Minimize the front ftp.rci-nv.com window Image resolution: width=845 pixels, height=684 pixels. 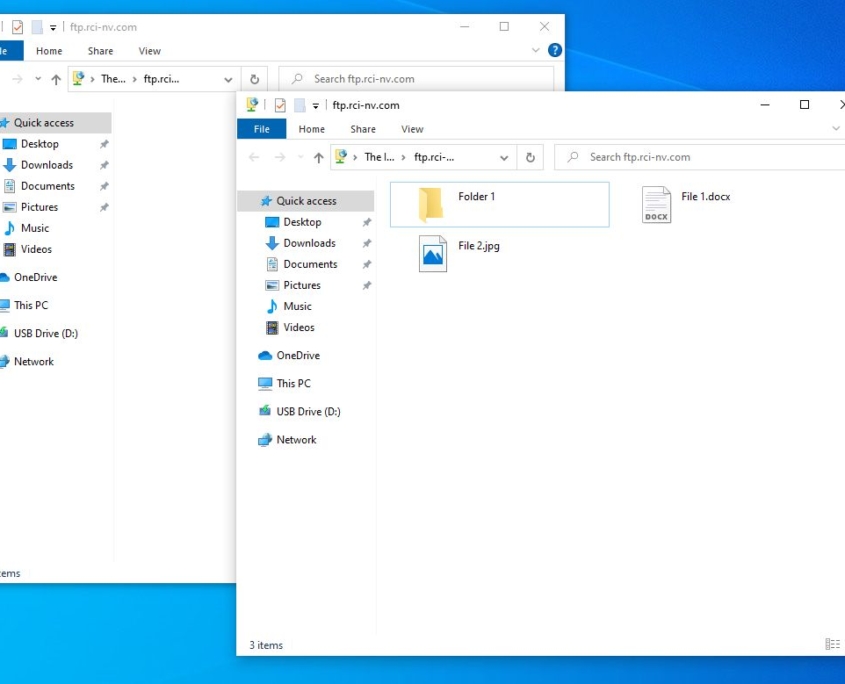765,105
